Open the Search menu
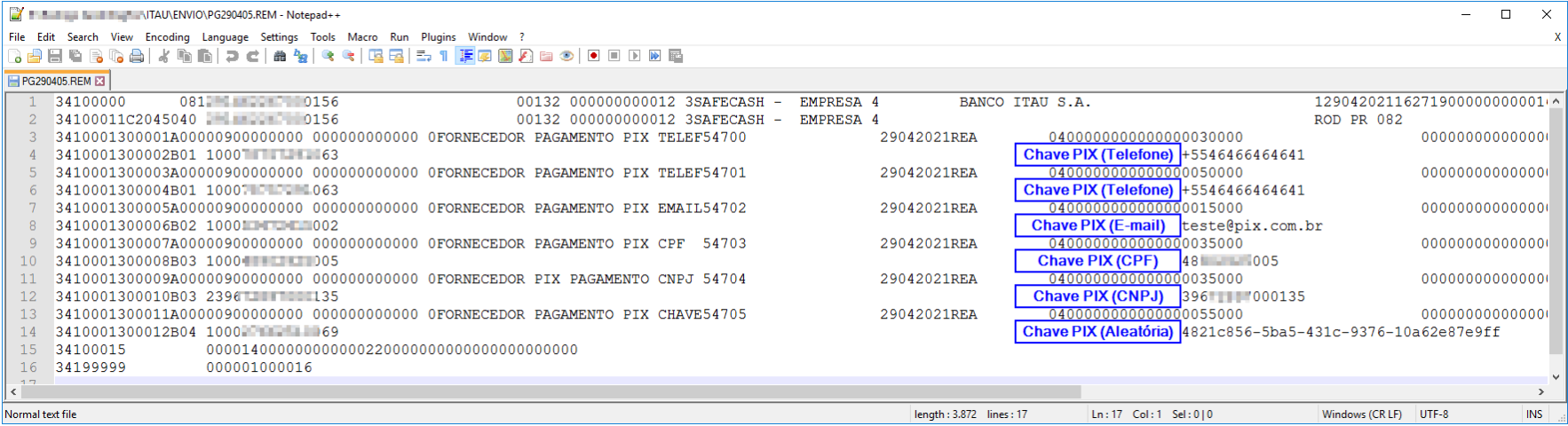The width and height of the screenshot is (1568, 426). coord(83,37)
